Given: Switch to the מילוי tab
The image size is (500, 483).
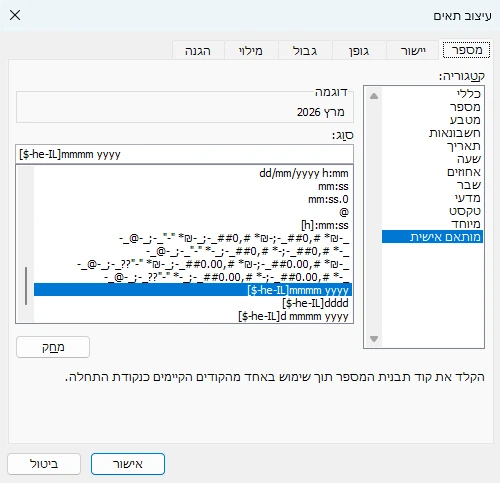Looking at the screenshot, I should pos(251,51).
